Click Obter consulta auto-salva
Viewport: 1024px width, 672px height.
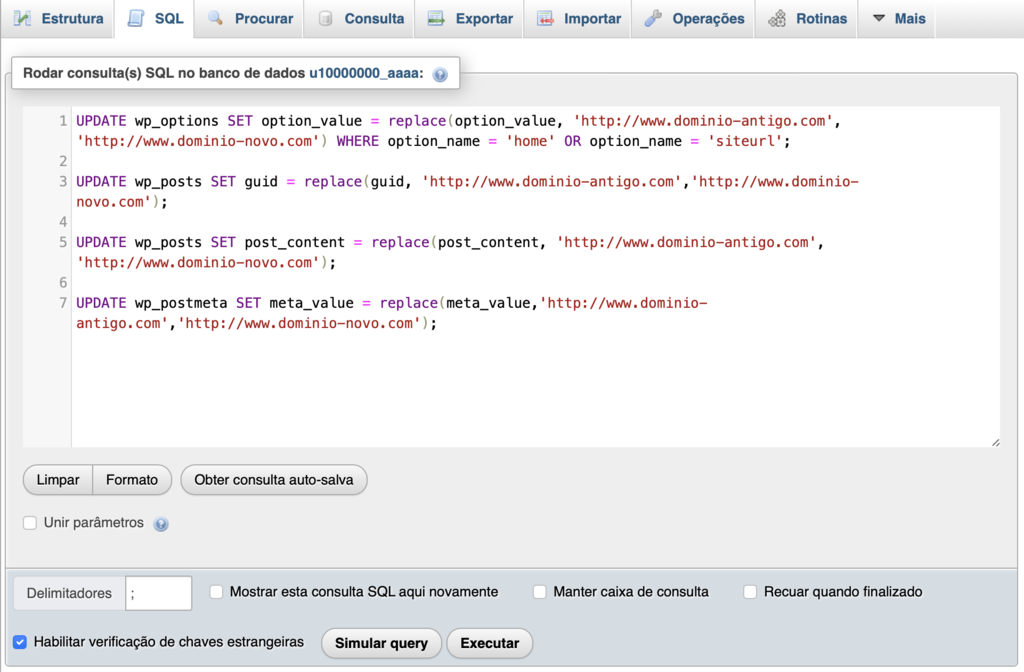pos(274,480)
